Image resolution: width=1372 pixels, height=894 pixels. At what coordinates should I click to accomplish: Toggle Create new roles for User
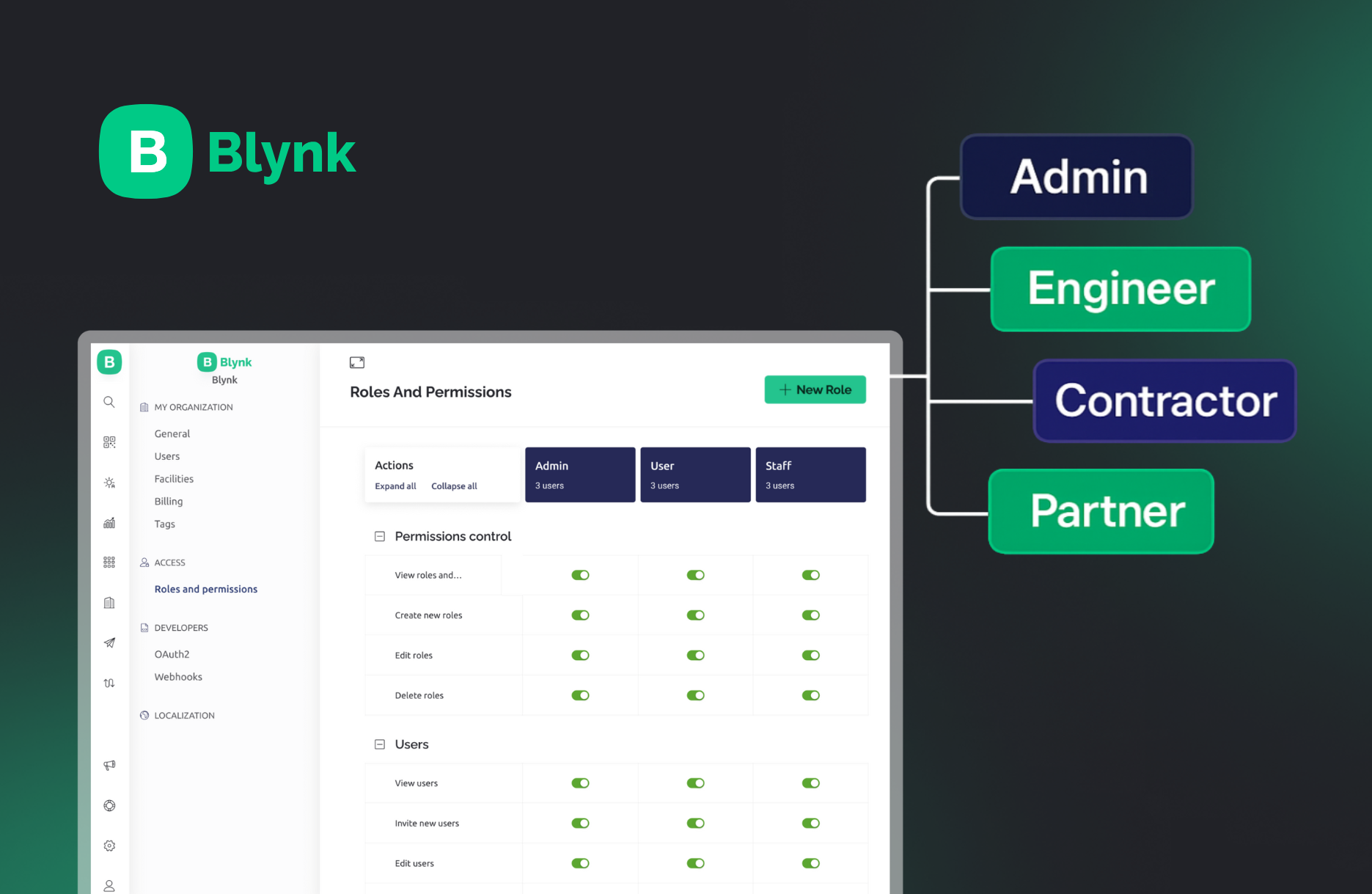pyautogui.click(x=695, y=615)
